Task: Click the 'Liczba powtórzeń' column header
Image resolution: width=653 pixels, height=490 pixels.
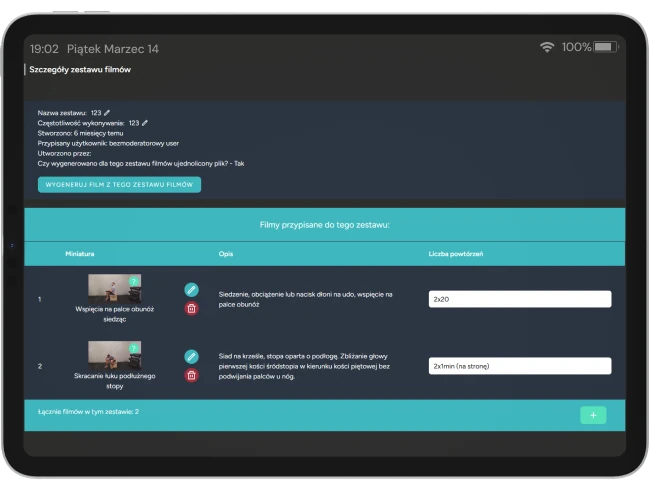Action: click(x=456, y=254)
